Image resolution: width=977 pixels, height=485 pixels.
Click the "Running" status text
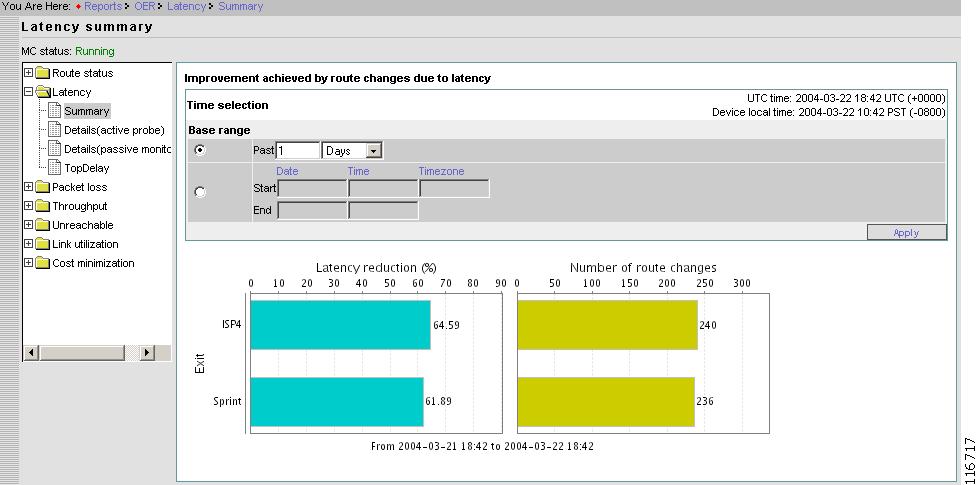95,51
